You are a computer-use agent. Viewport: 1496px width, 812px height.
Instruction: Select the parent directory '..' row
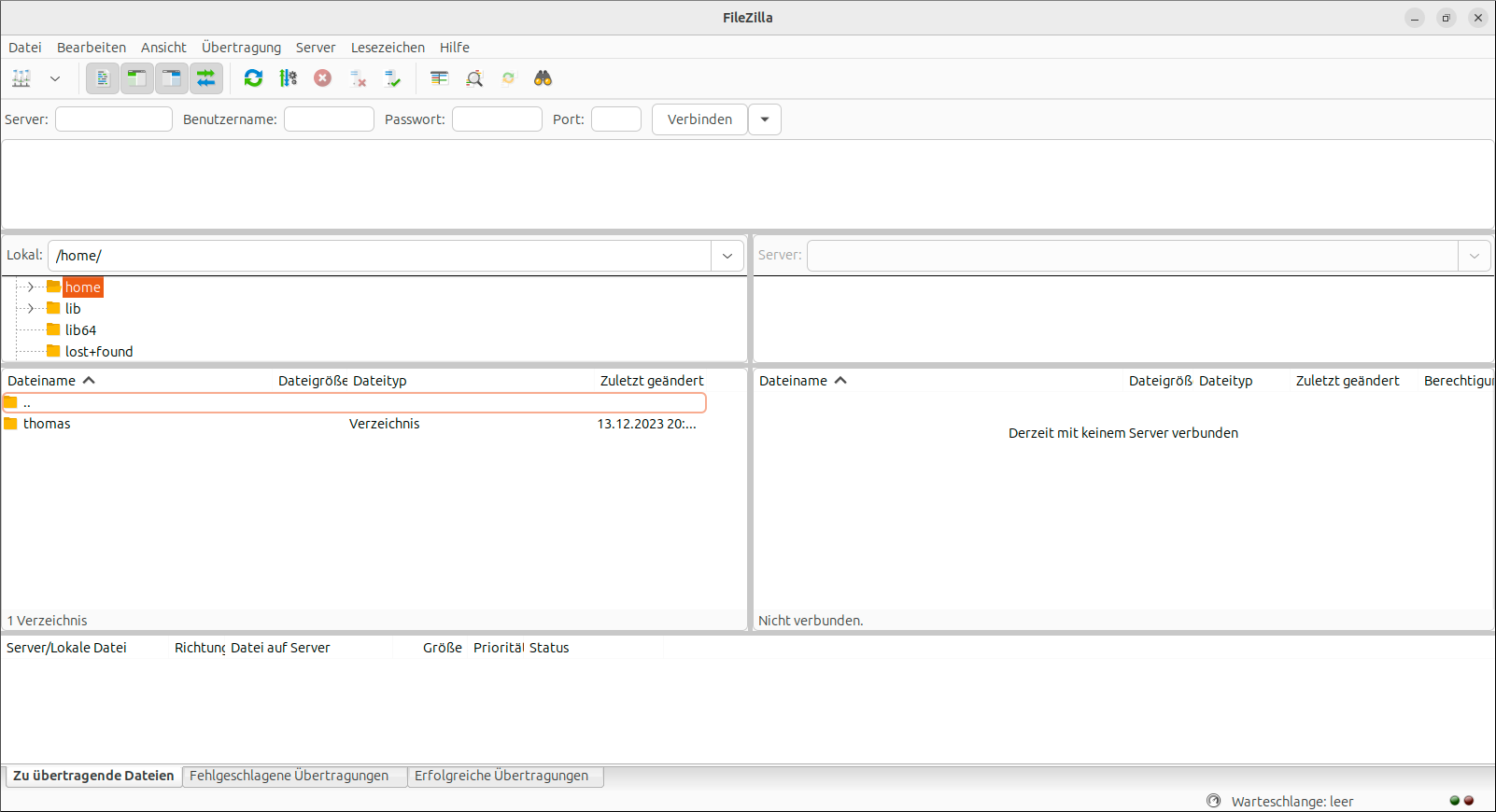[354, 402]
